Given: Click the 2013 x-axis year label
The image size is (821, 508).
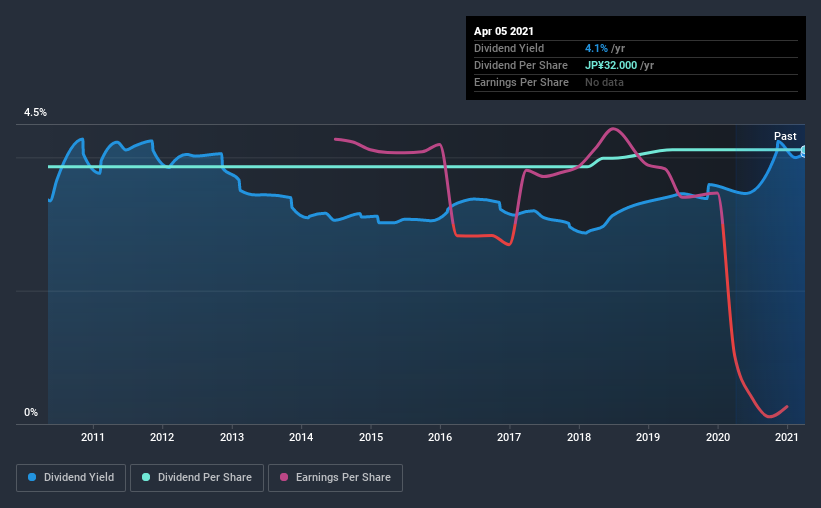Looking at the screenshot, I should [x=232, y=437].
